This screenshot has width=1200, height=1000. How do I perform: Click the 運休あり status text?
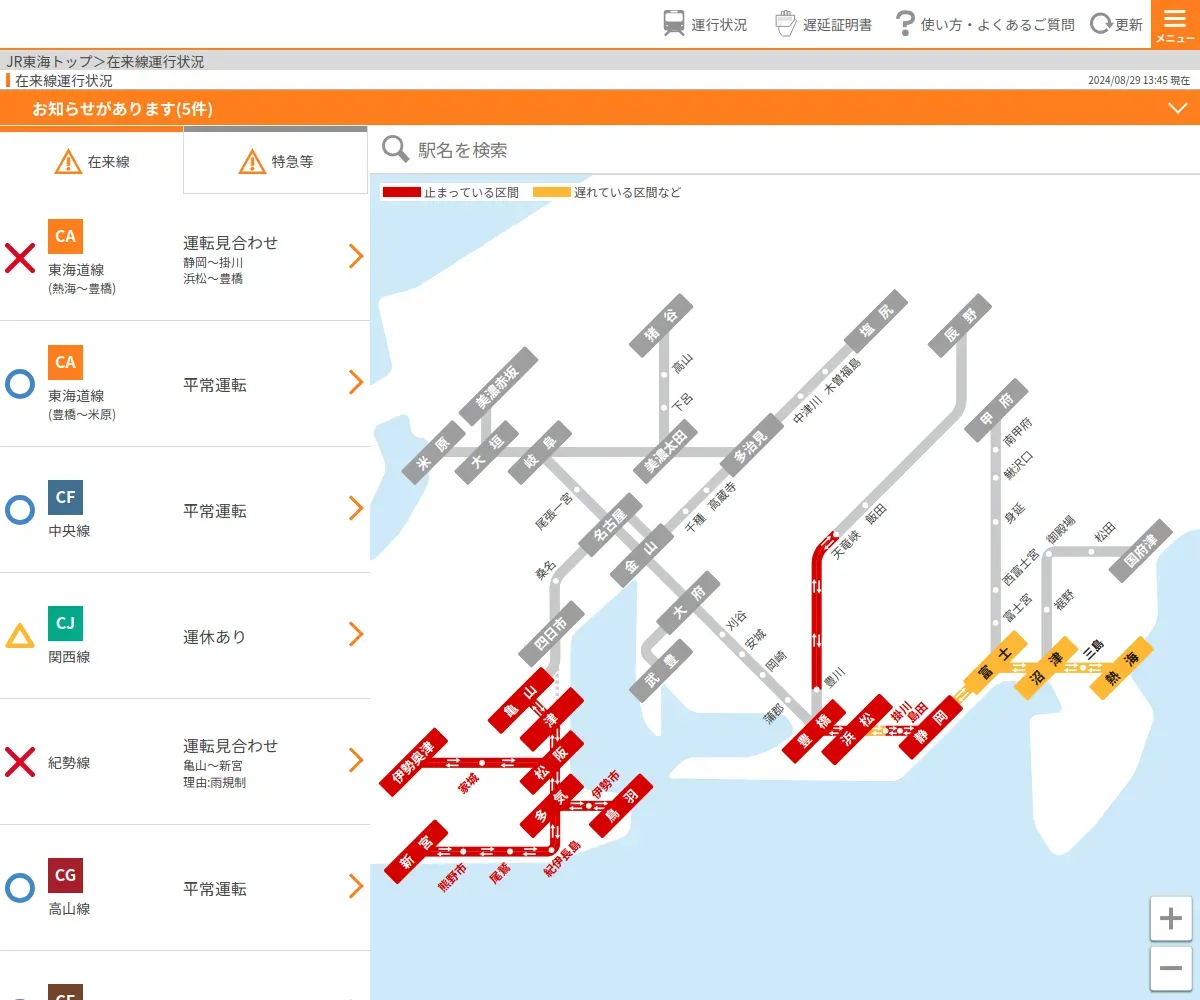click(215, 637)
